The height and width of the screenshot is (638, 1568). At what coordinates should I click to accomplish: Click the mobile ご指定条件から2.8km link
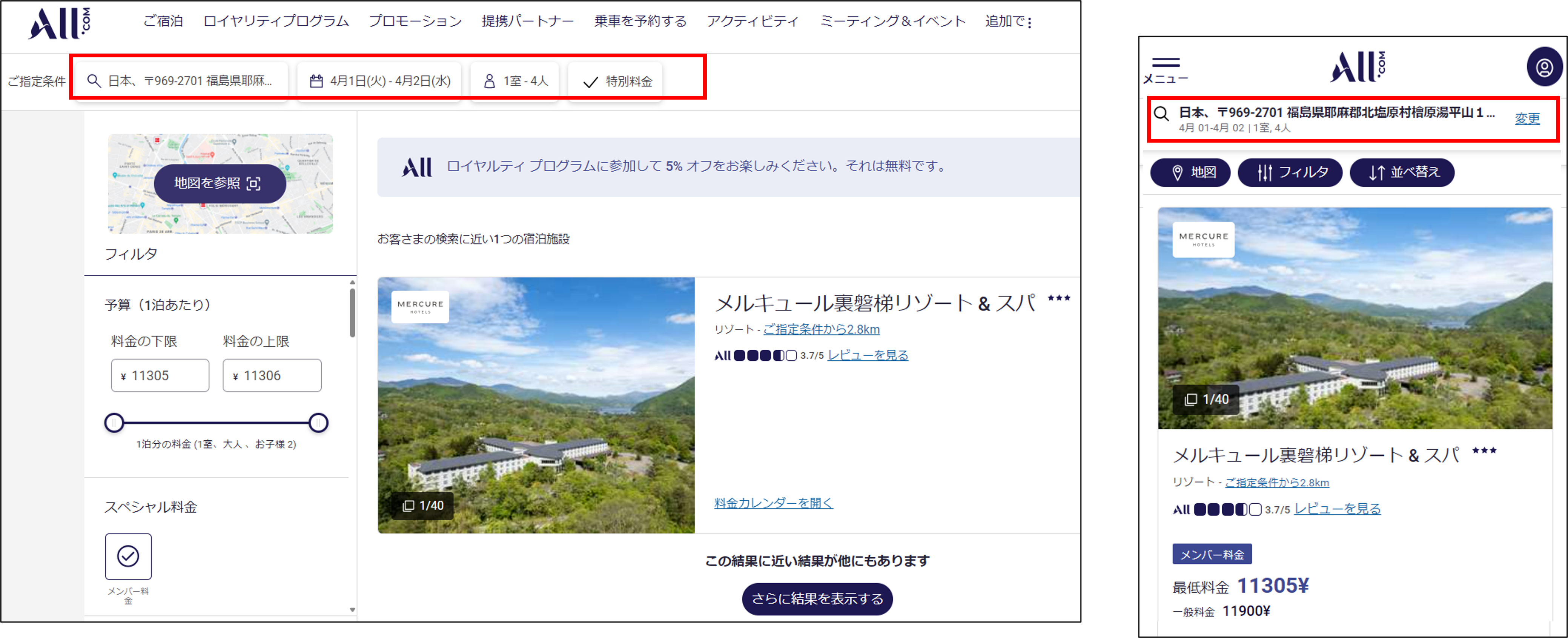[x=1276, y=482]
